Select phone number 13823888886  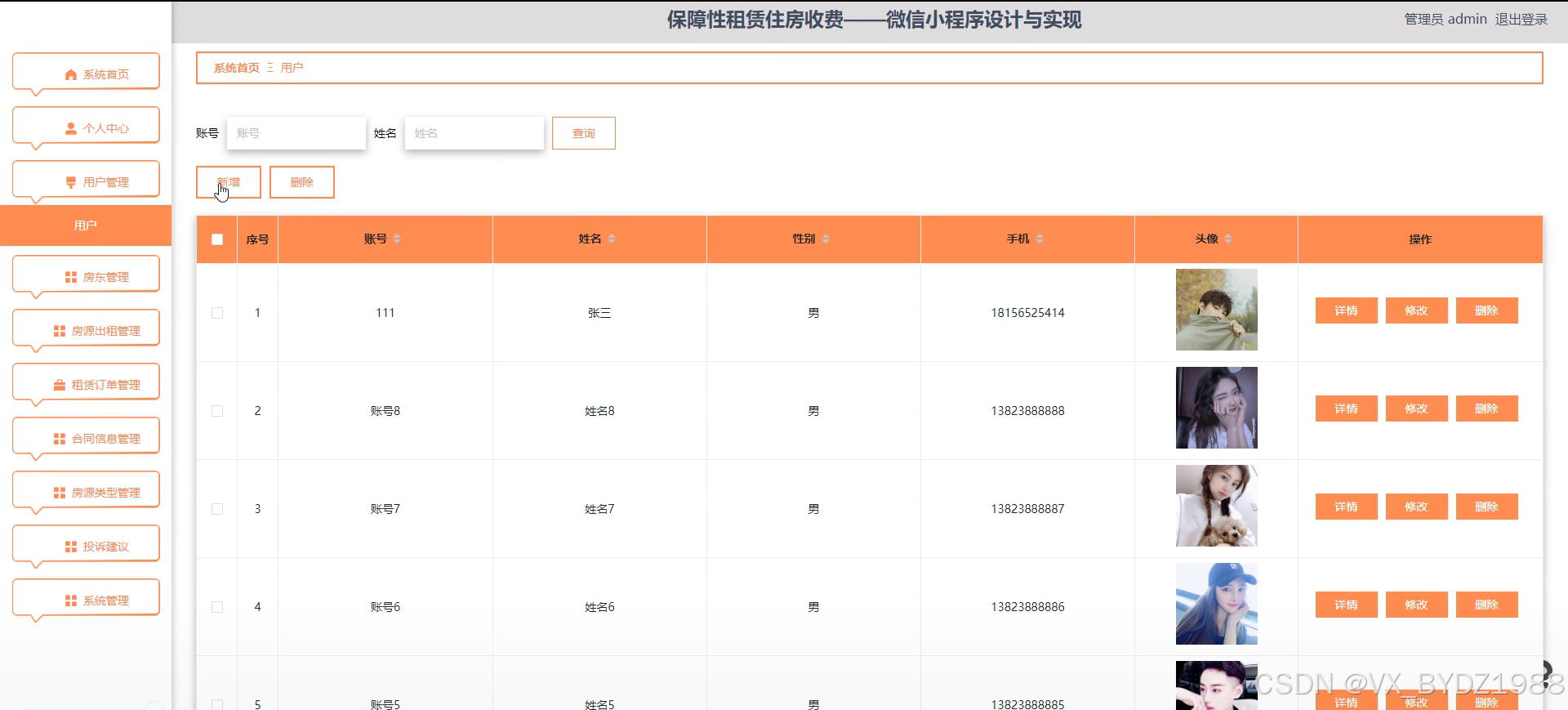click(x=1027, y=607)
